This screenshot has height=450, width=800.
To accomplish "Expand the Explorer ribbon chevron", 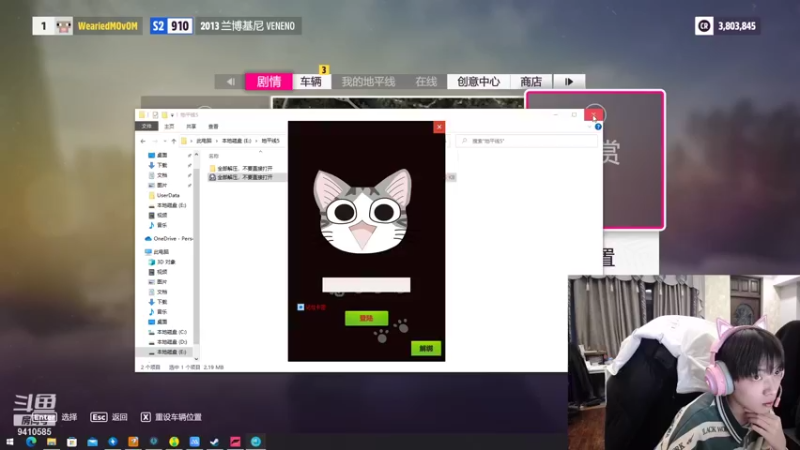I will (x=589, y=127).
